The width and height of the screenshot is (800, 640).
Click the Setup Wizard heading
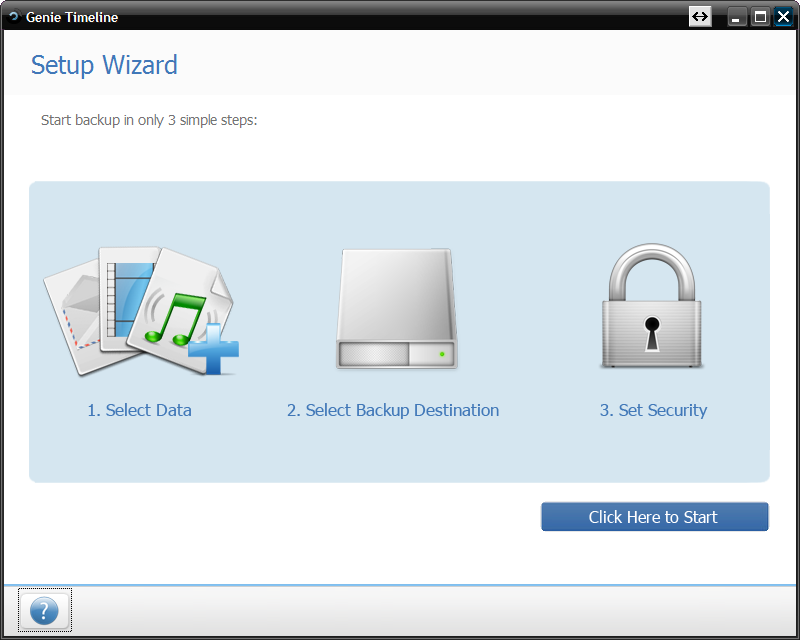(x=104, y=65)
